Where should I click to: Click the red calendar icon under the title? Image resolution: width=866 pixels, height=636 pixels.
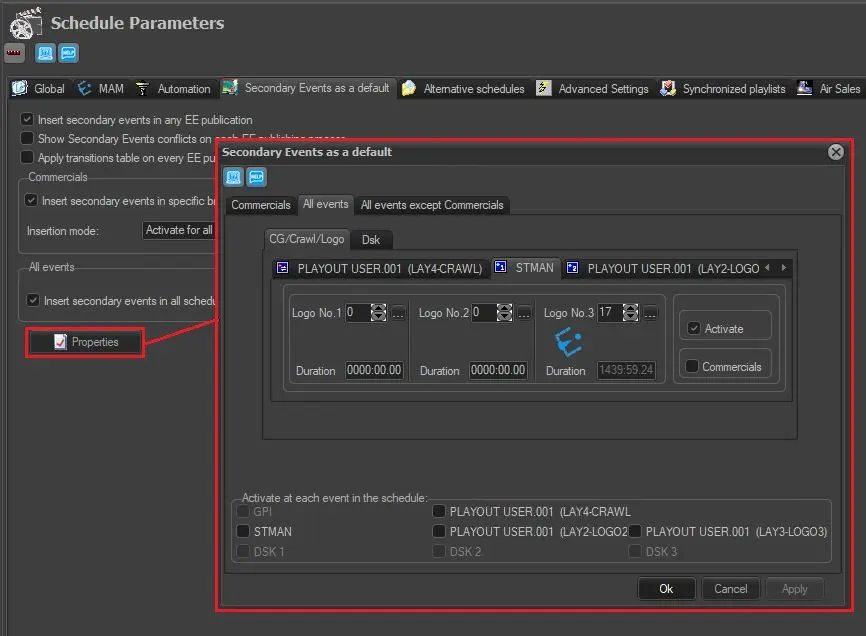[x=15, y=53]
